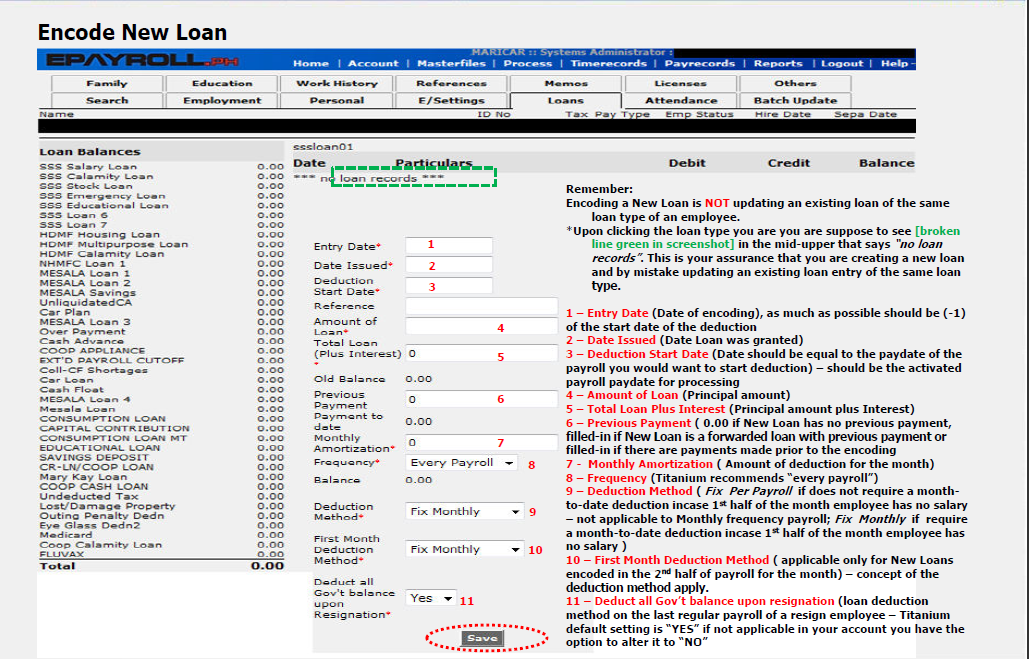Open the Reports menu
This screenshot has height=659, width=1029.
pos(778,63)
